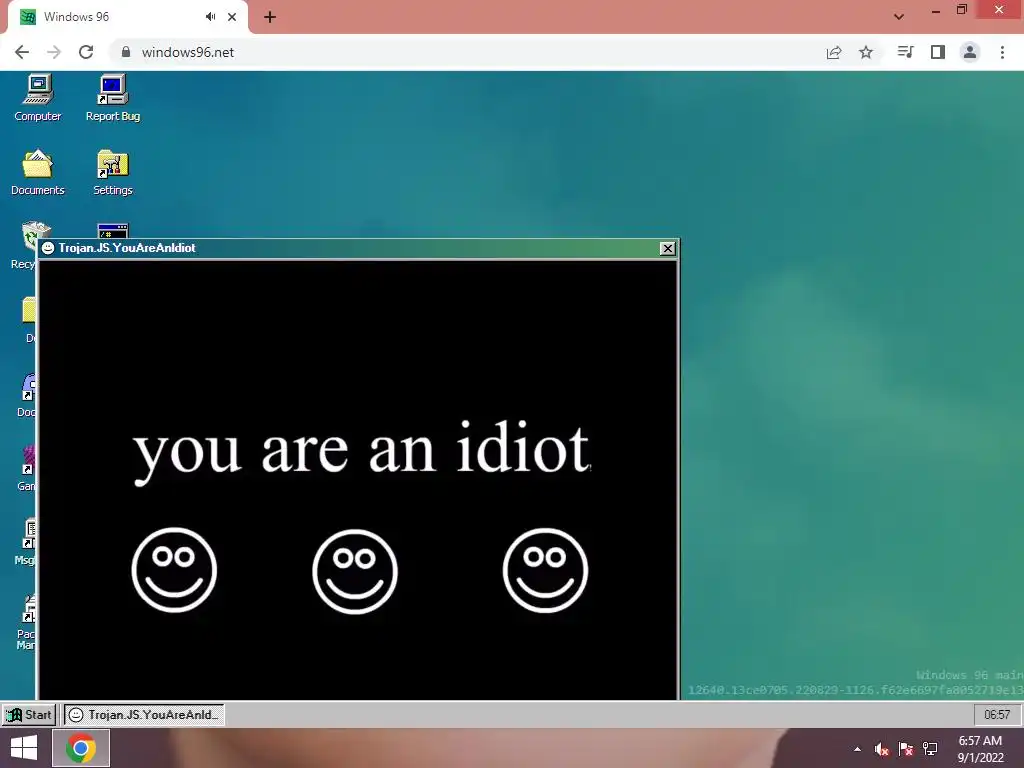Open the Chrome profile avatar
This screenshot has width=1024, height=768.
[970, 52]
